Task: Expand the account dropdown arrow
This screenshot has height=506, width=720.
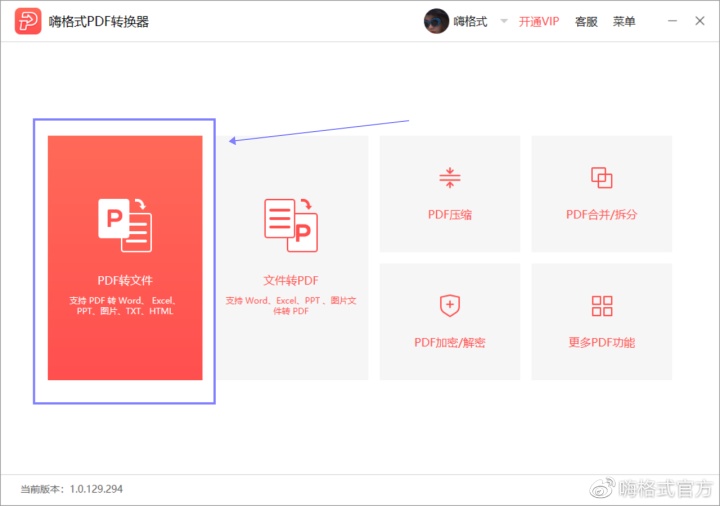Action: 504,21
